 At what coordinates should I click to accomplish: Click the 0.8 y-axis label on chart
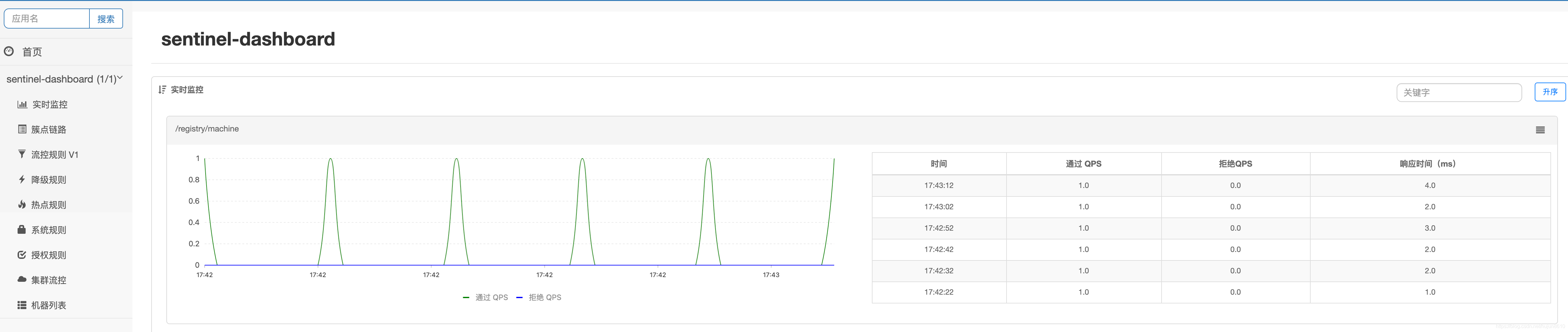tap(194, 180)
